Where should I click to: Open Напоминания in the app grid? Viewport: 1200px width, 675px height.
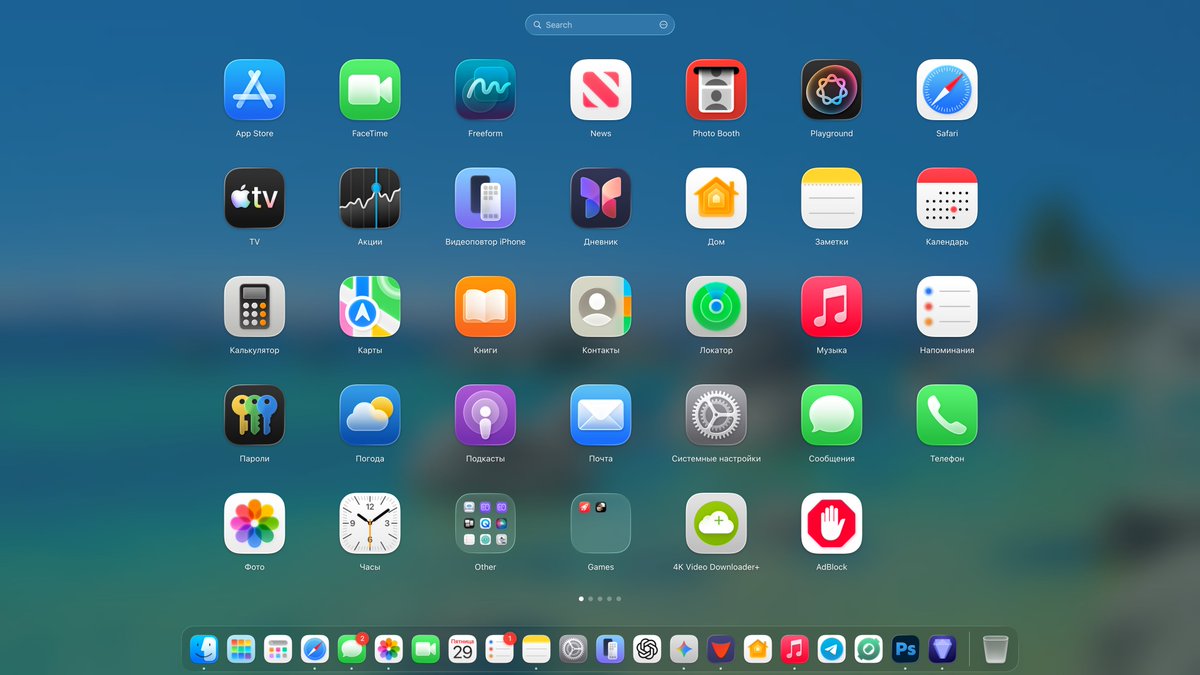pyautogui.click(x=947, y=307)
